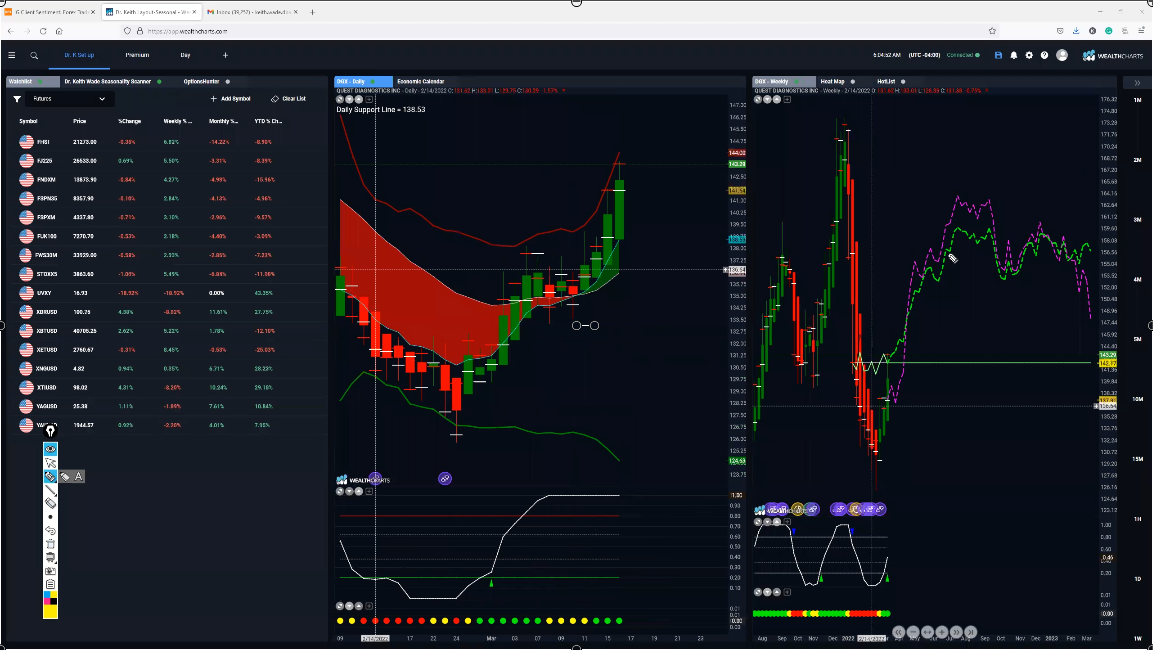Pick the cyan color swatch
The width and height of the screenshot is (1153, 650).
(x=47, y=596)
